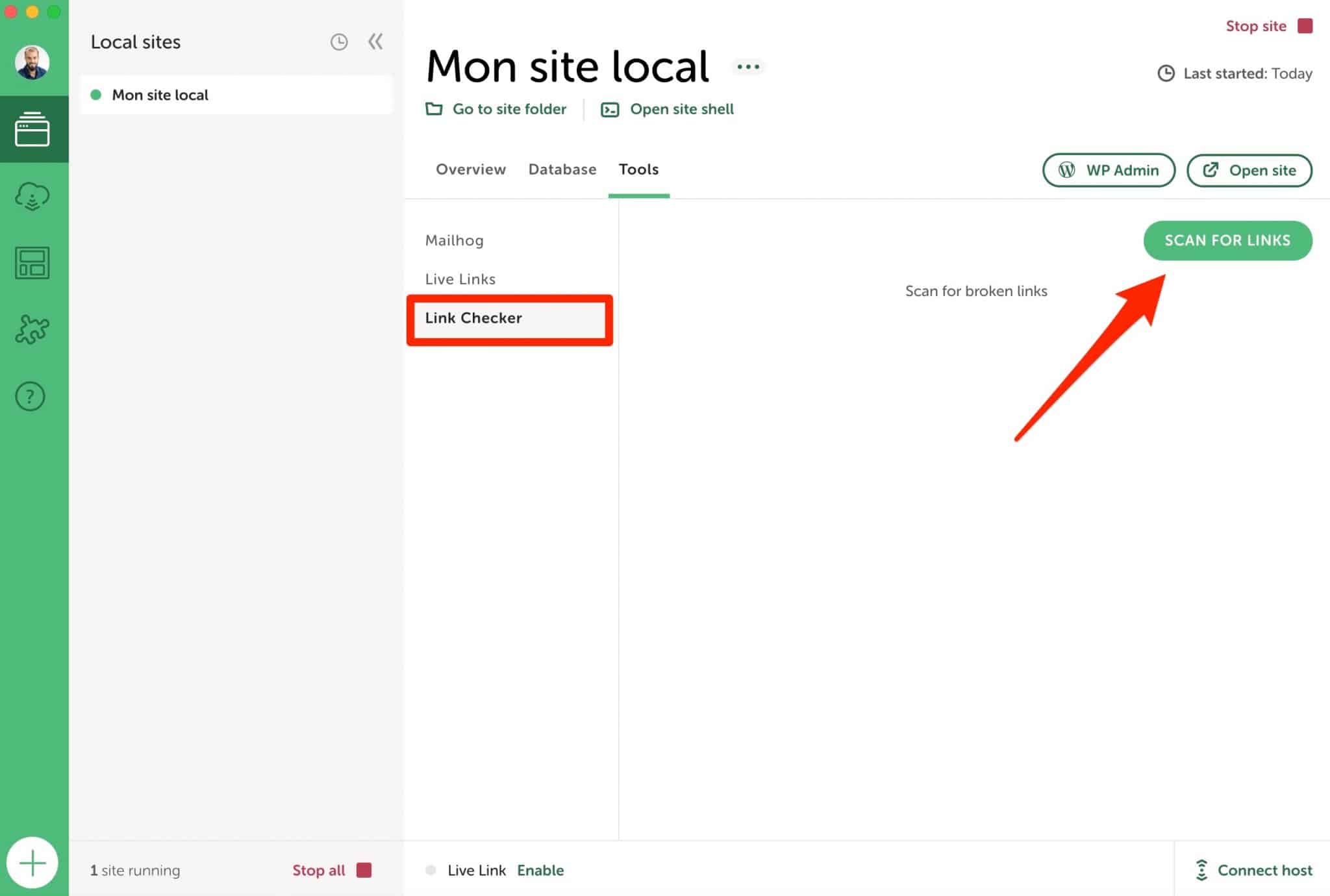This screenshot has width=1330, height=896.
Task: Open the Local sites icon in sidebar
Action: (32, 129)
